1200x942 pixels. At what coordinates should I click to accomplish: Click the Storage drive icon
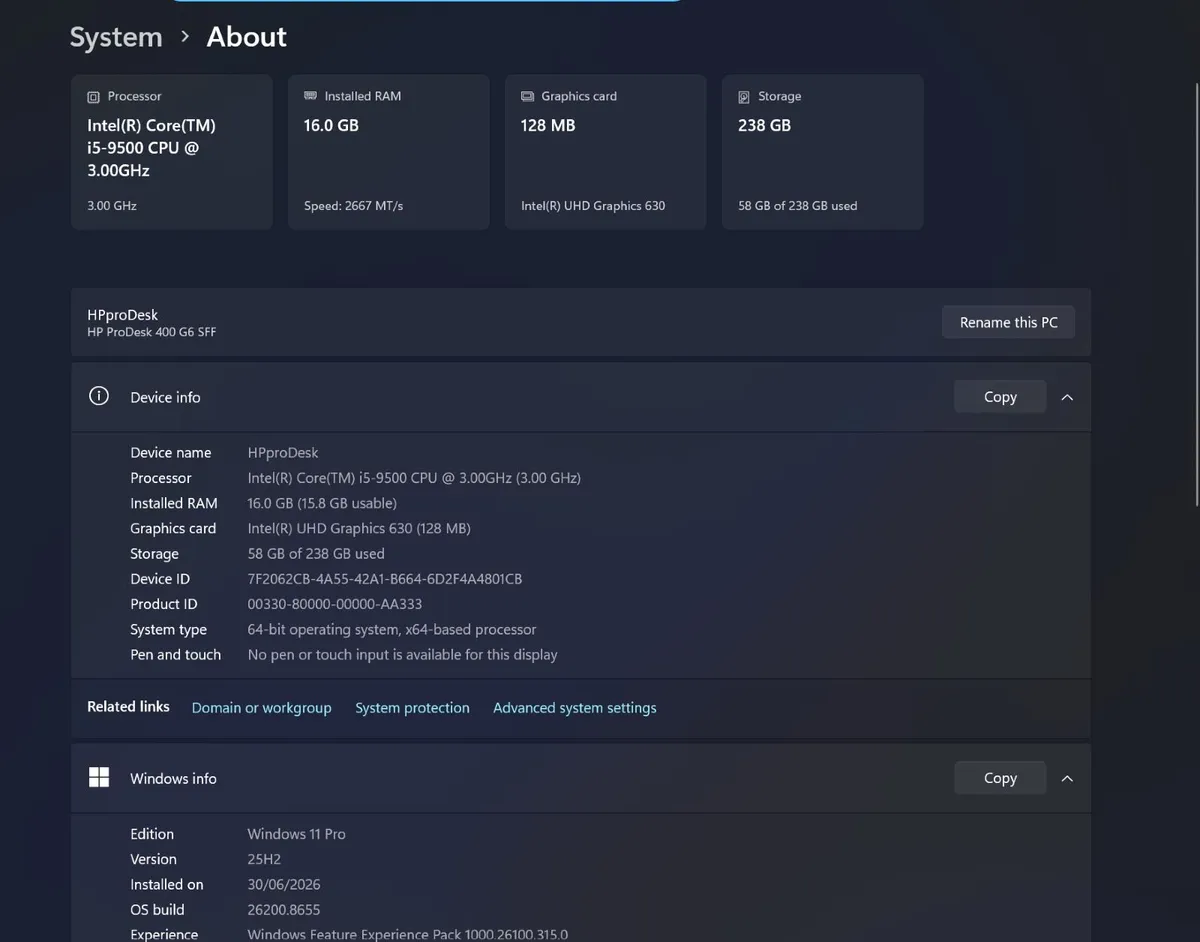tap(744, 97)
